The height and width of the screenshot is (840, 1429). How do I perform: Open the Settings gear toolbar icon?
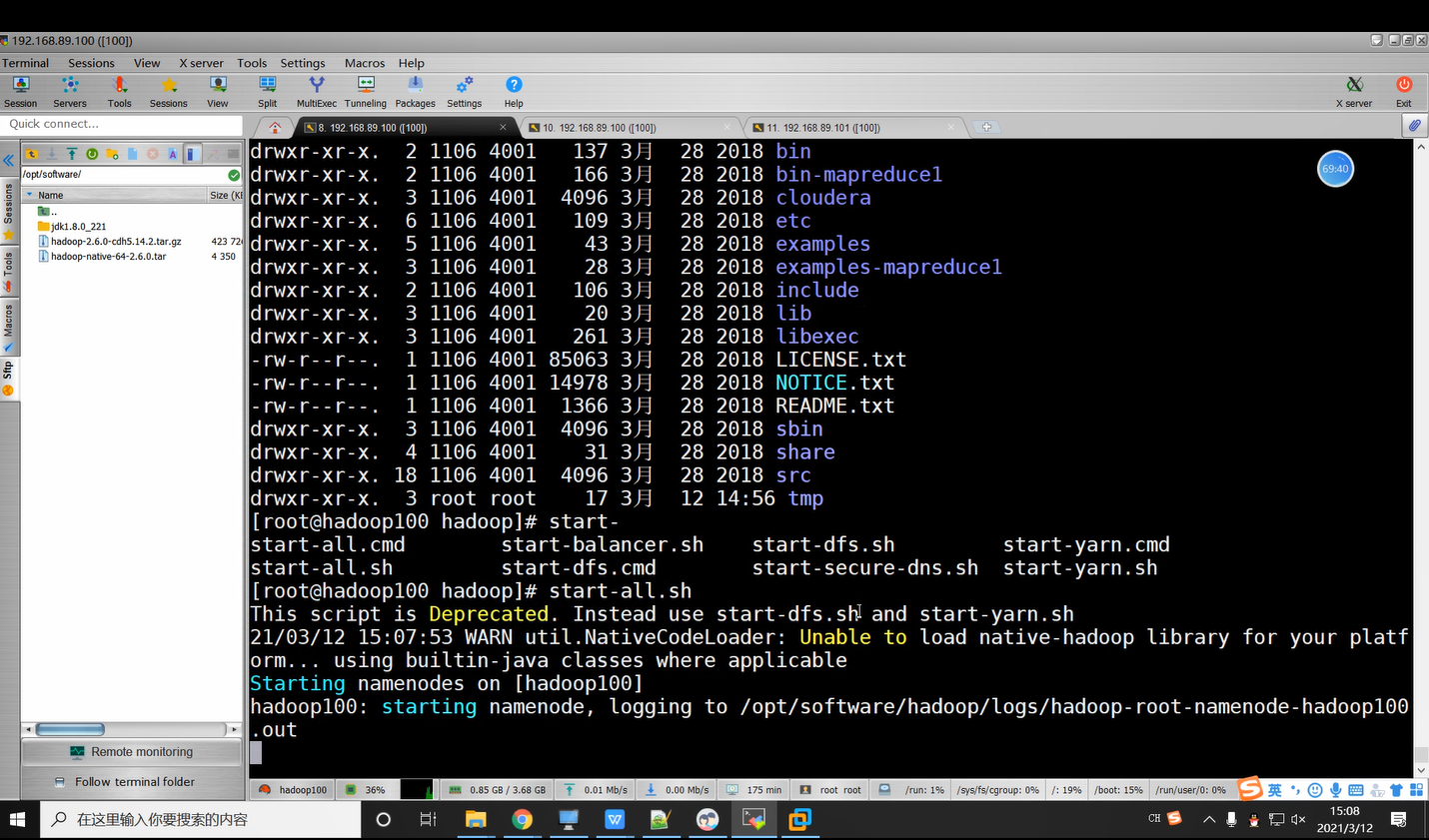point(464,91)
